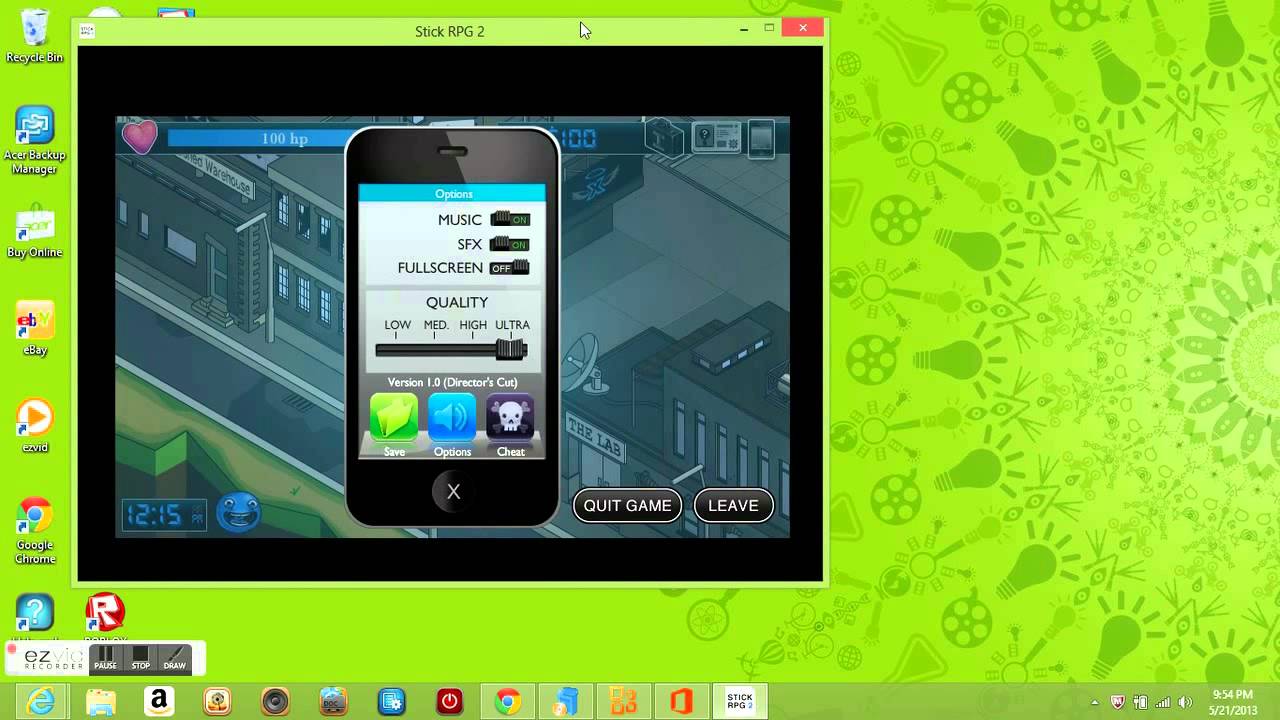
Task: Click the QUIT GAME button
Action: [x=628, y=505]
